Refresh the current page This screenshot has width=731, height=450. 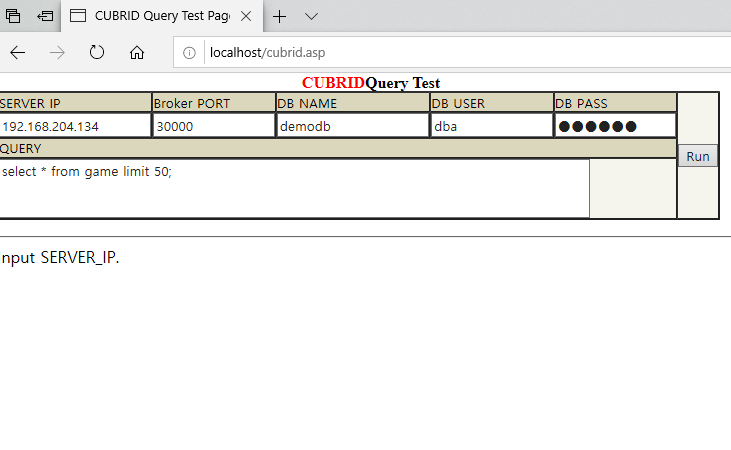[97, 53]
